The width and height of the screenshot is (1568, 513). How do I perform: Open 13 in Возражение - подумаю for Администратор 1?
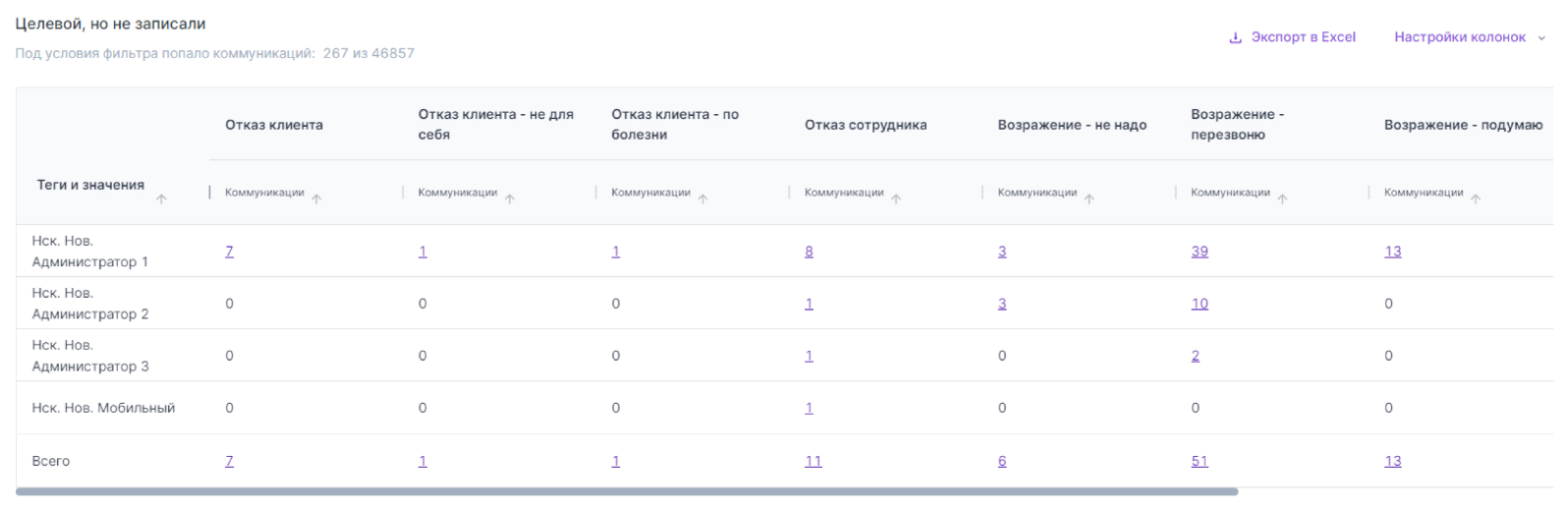pos(1392,252)
